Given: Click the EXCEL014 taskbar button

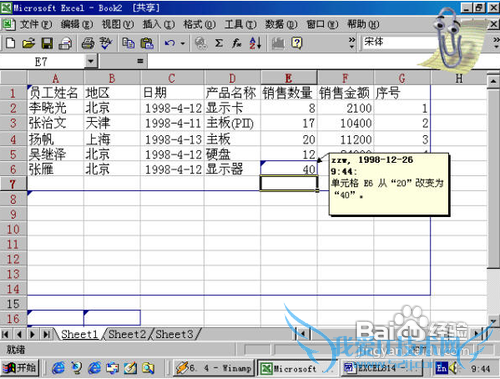Looking at the screenshot, I should pyautogui.click(x=381, y=368).
